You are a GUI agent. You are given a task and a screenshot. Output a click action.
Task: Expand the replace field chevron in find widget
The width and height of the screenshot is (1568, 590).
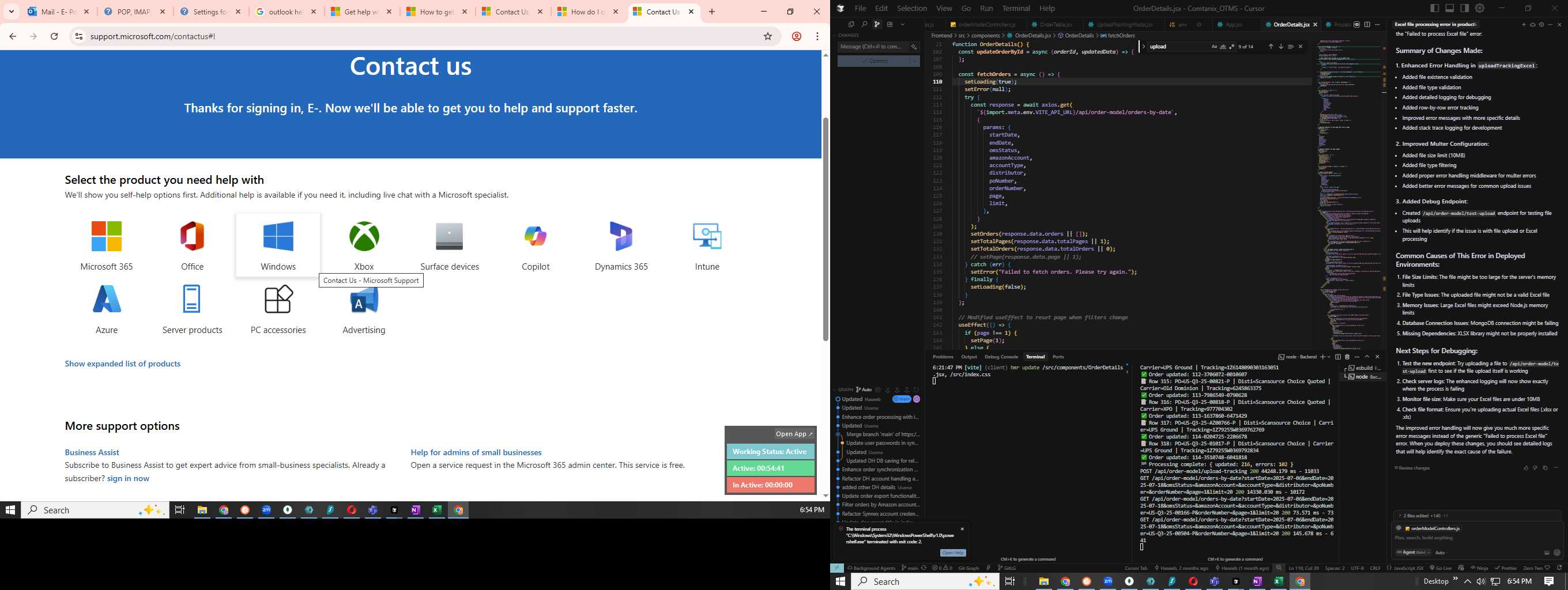[1143, 47]
